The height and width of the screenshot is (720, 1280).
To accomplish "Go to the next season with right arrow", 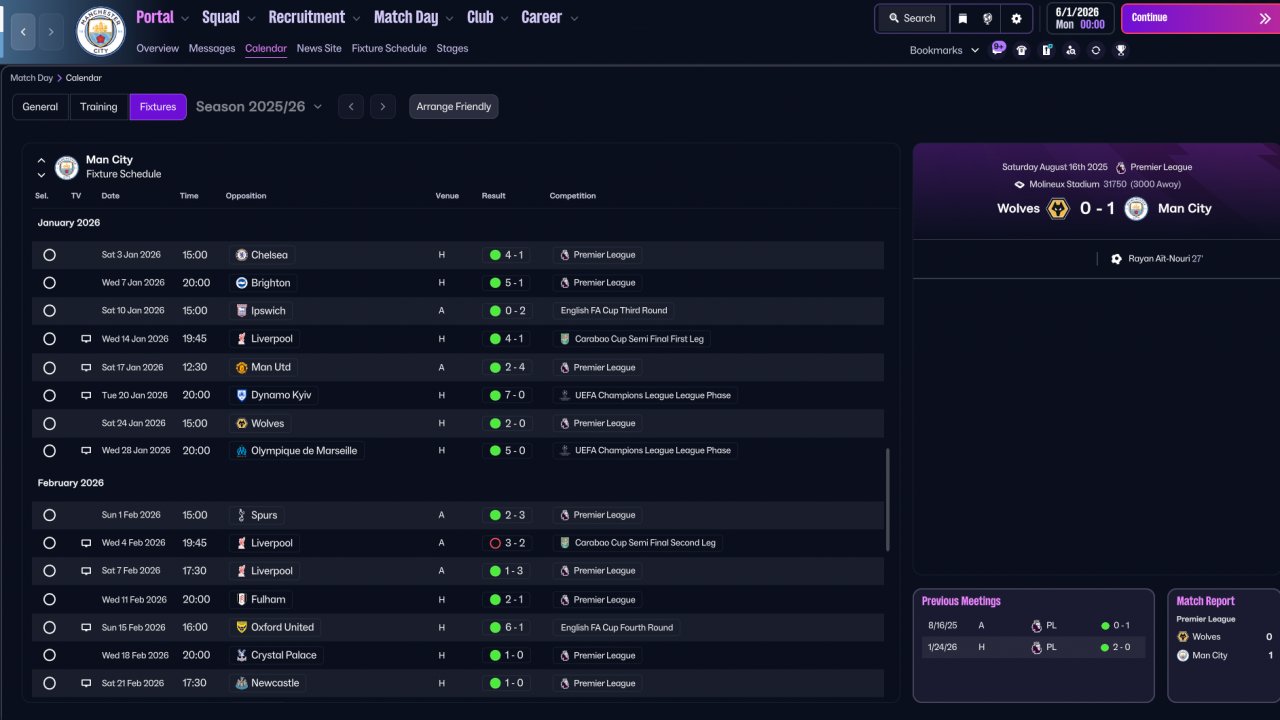I will pyautogui.click(x=382, y=107).
